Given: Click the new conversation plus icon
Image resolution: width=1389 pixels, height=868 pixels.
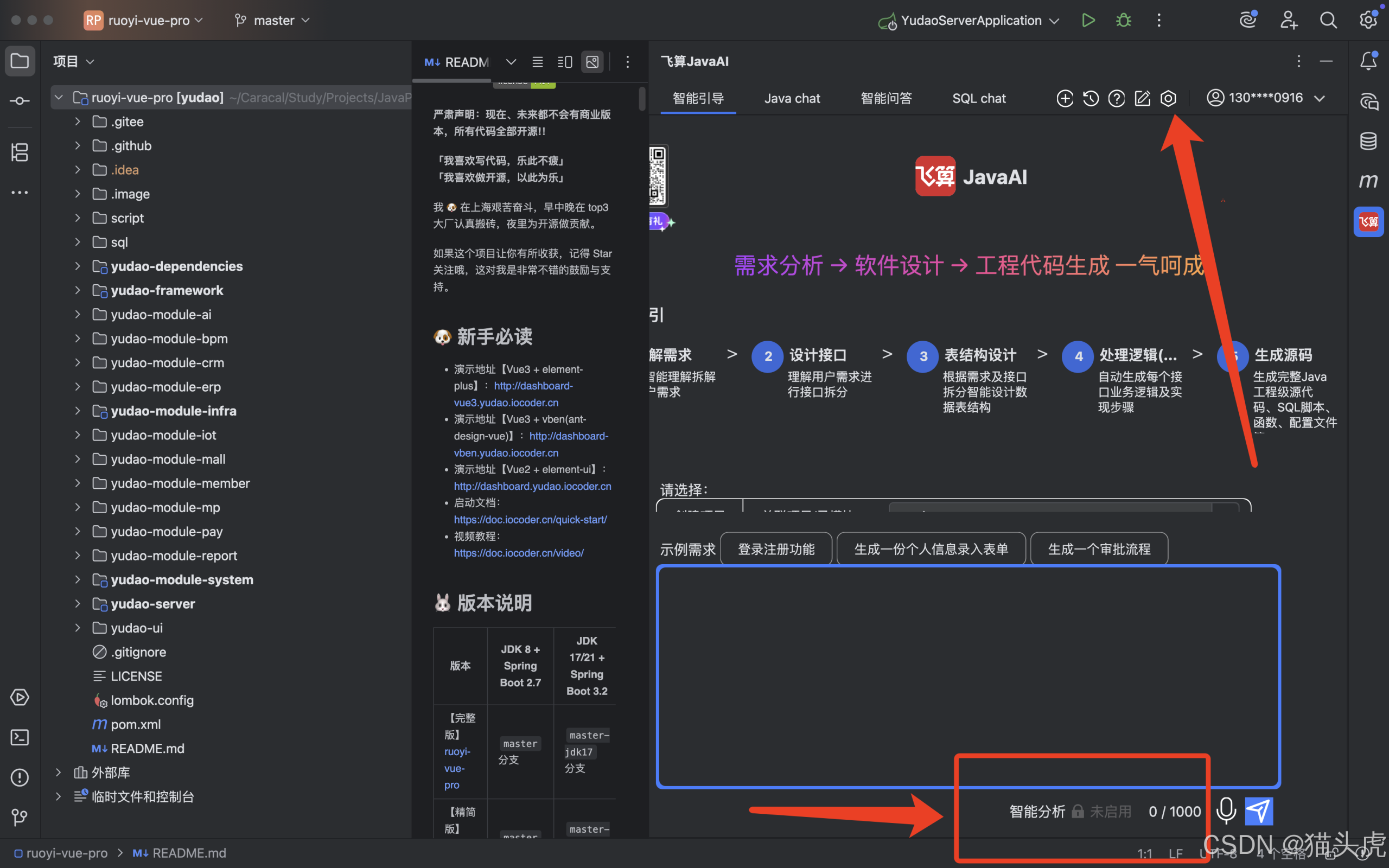Looking at the screenshot, I should (1065, 98).
